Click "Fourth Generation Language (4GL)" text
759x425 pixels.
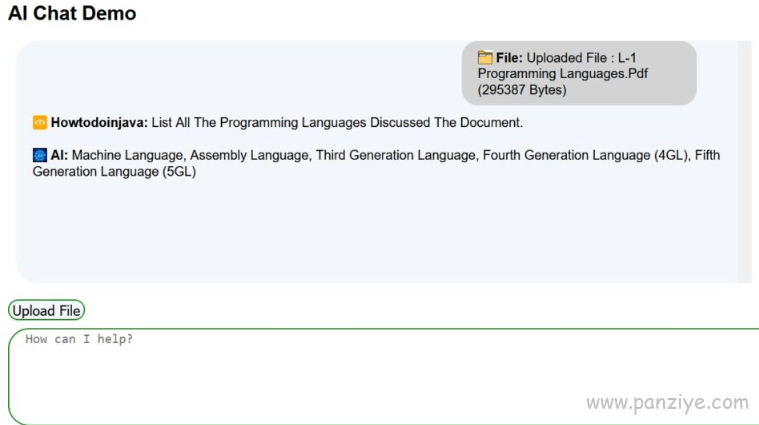tap(585, 155)
